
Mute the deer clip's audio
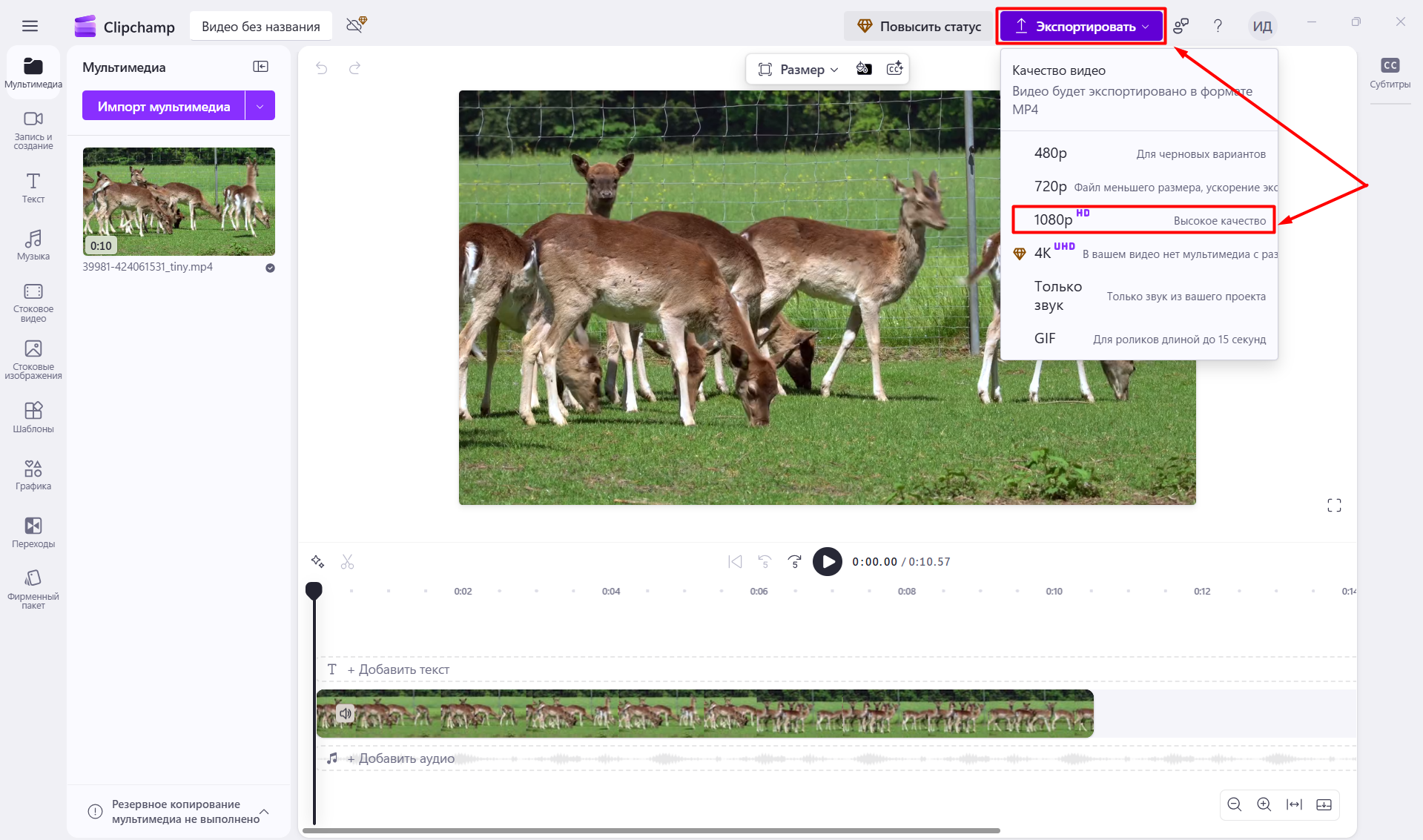[345, 713]
